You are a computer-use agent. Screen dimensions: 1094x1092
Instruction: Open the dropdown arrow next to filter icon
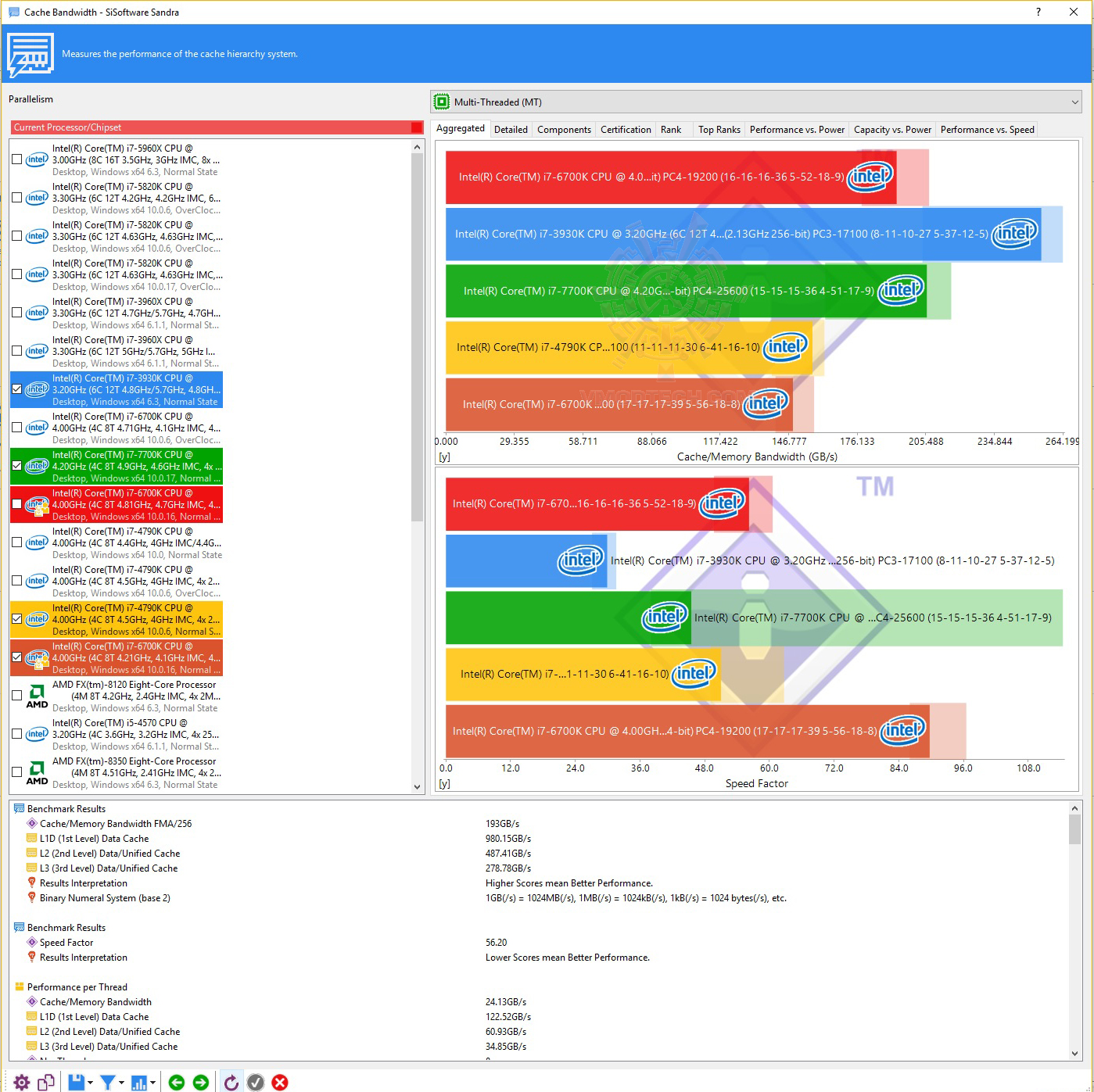click(121, 1083)
